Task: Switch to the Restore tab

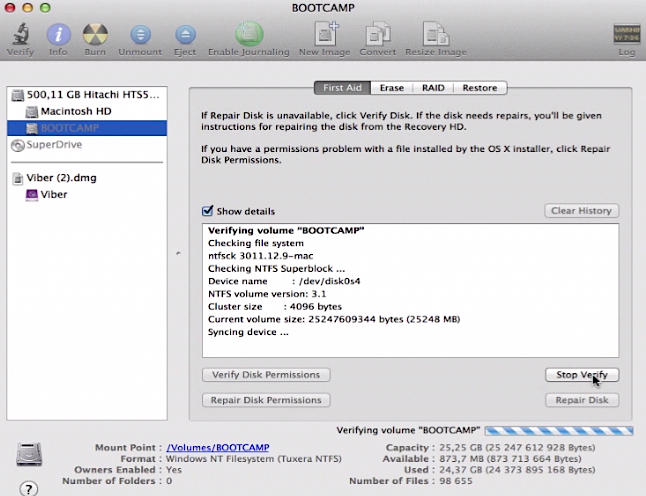Action: coord(480,88)
